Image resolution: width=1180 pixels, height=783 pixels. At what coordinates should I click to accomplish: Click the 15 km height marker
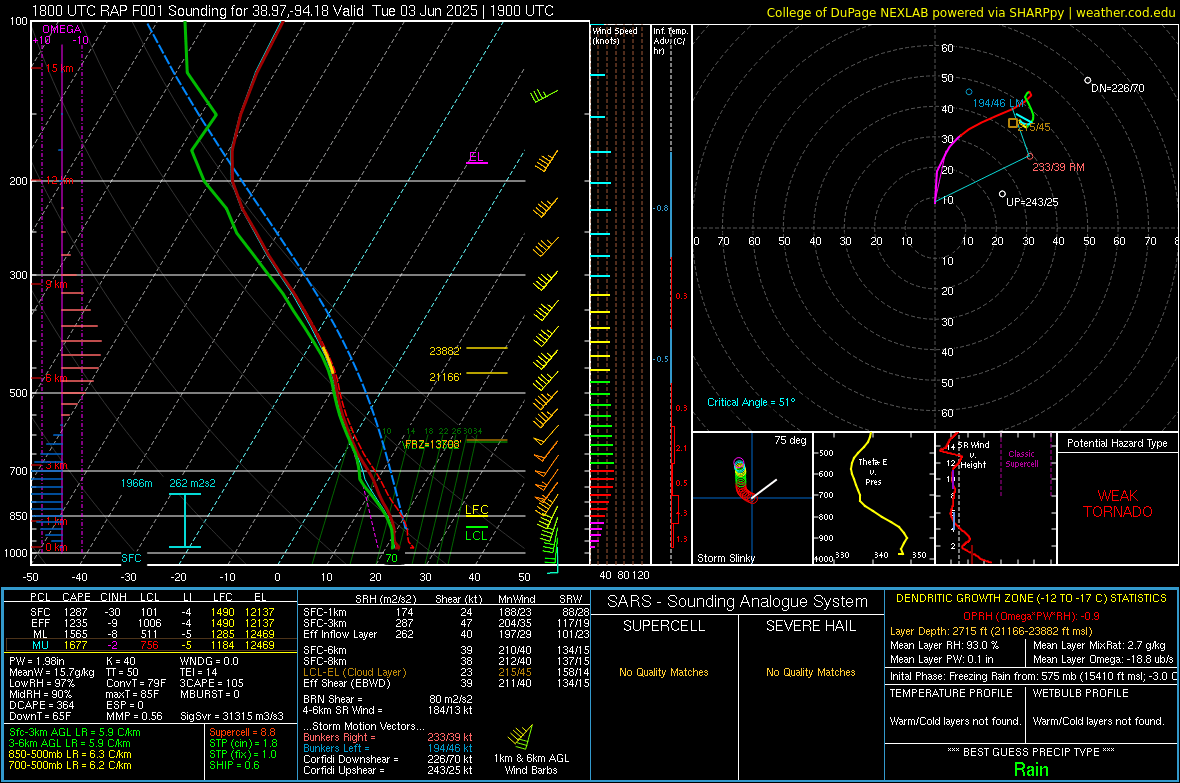coord(59,68)
